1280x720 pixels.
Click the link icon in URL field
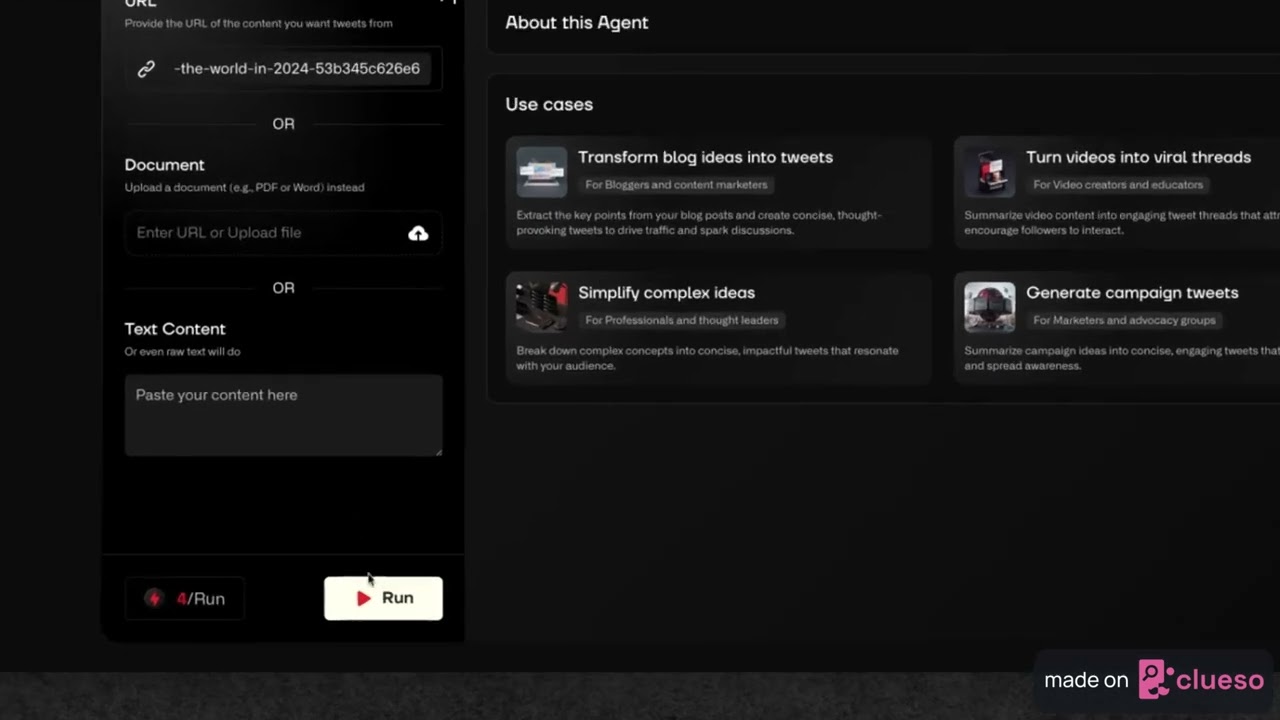146,69
